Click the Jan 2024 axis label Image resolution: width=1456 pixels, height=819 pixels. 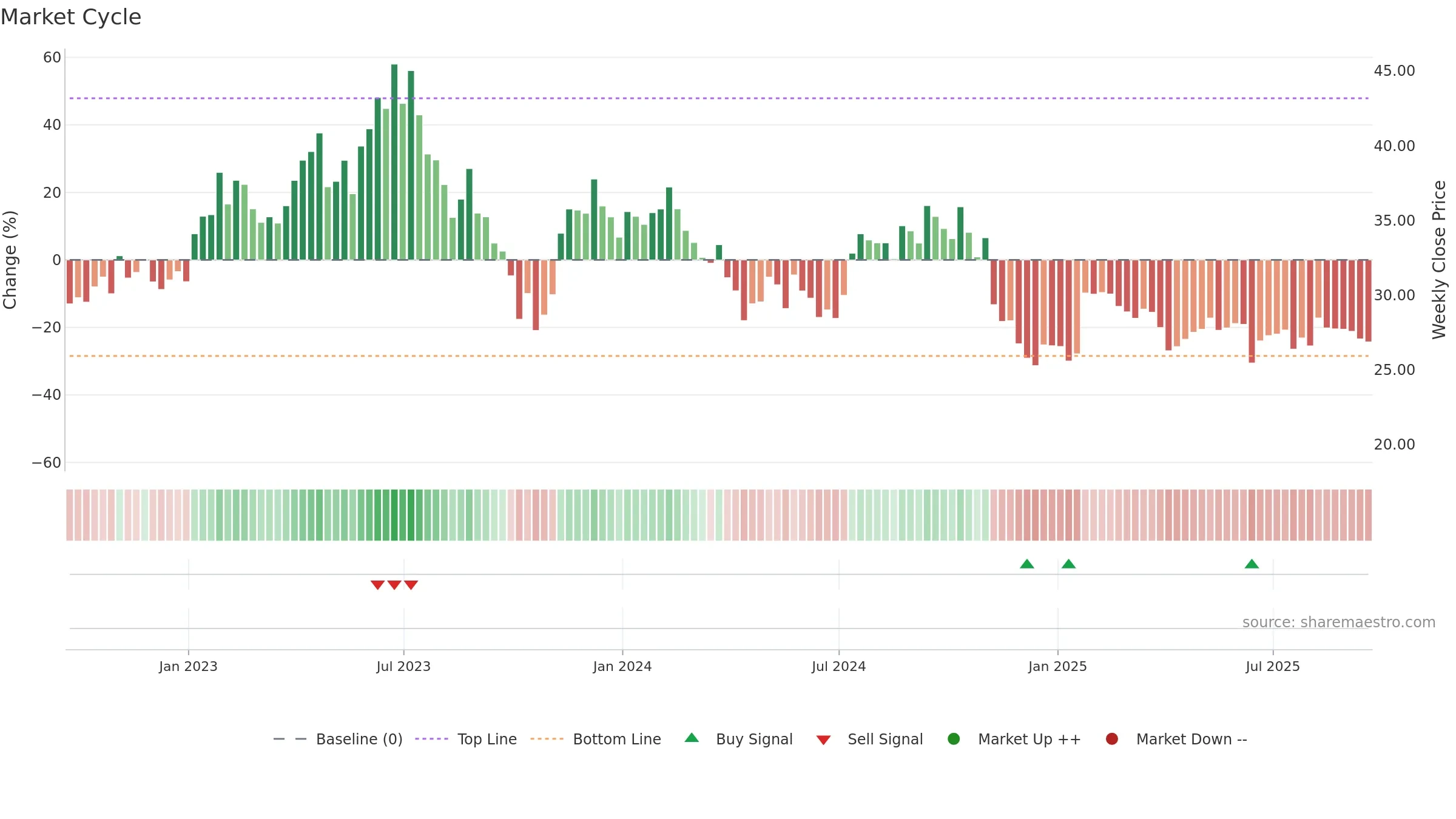pos(622,667)
